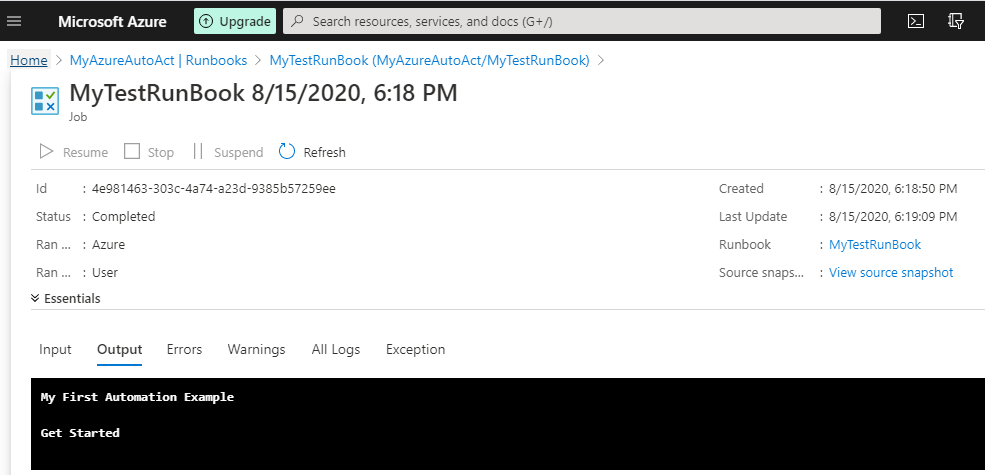Go to the Home breadcrumb
This screenshot has width=985, height=475.
(x=29, y=60)
